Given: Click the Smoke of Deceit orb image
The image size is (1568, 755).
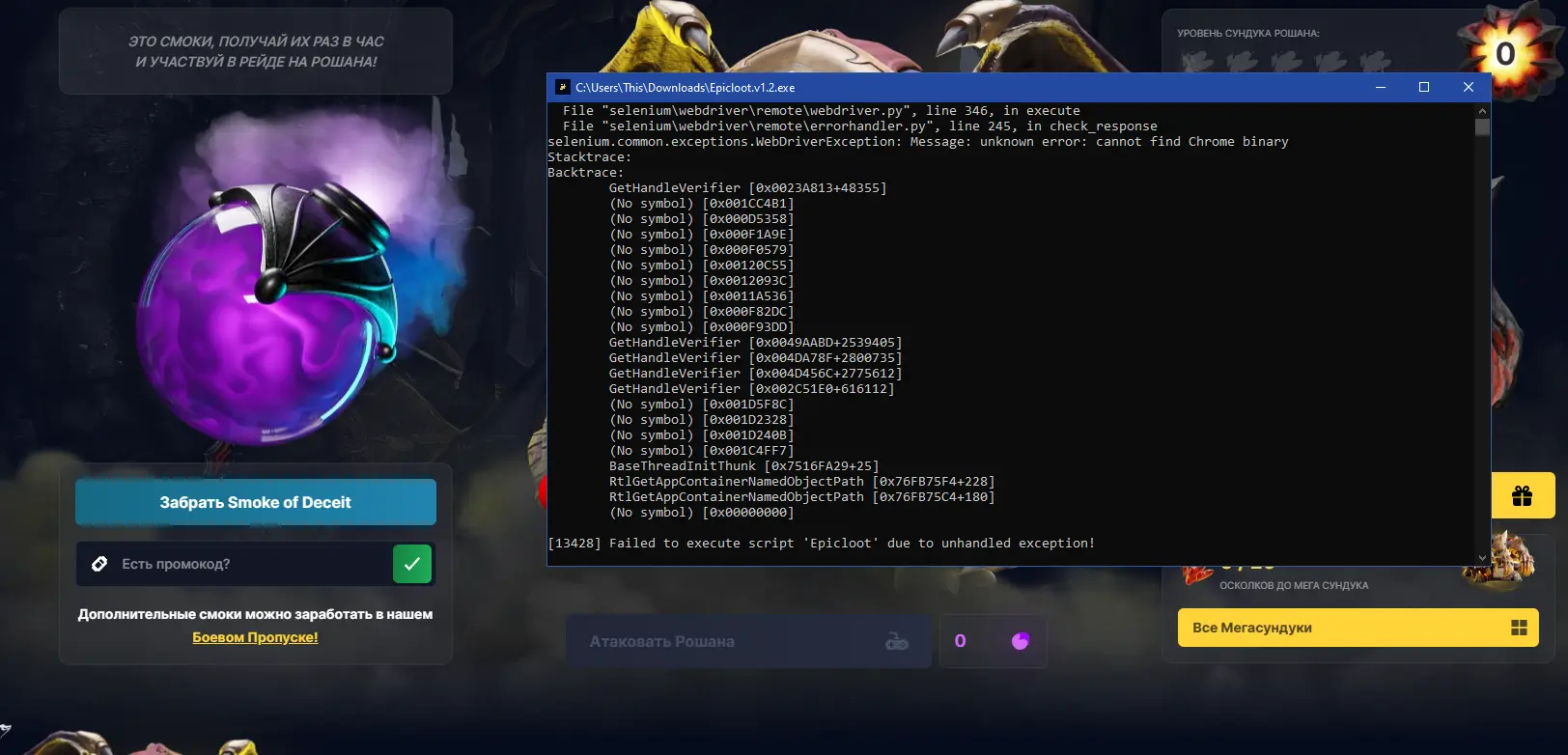Looking at the screenshot, I should point(267,314).
